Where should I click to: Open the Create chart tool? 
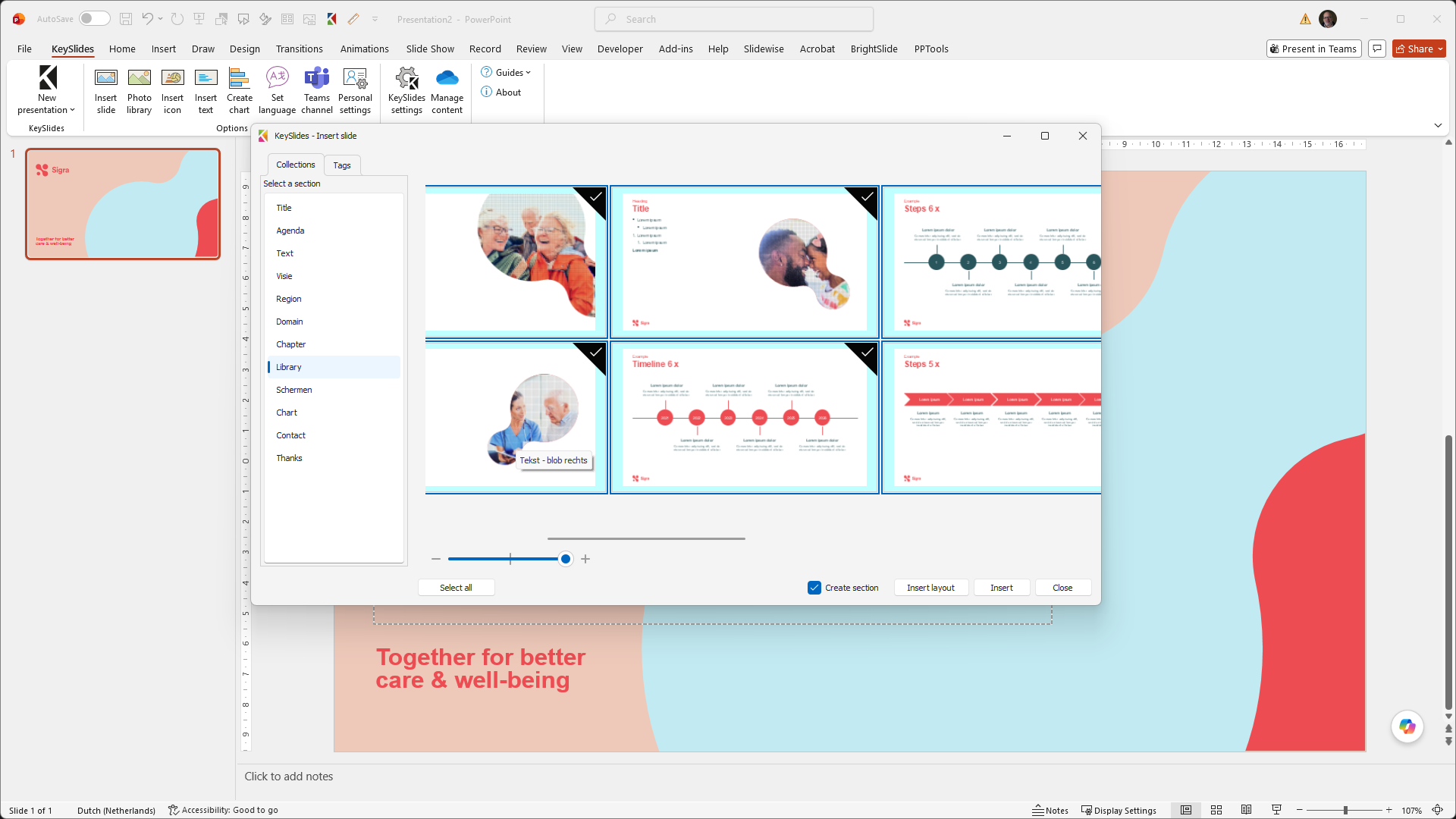(240, 91)
